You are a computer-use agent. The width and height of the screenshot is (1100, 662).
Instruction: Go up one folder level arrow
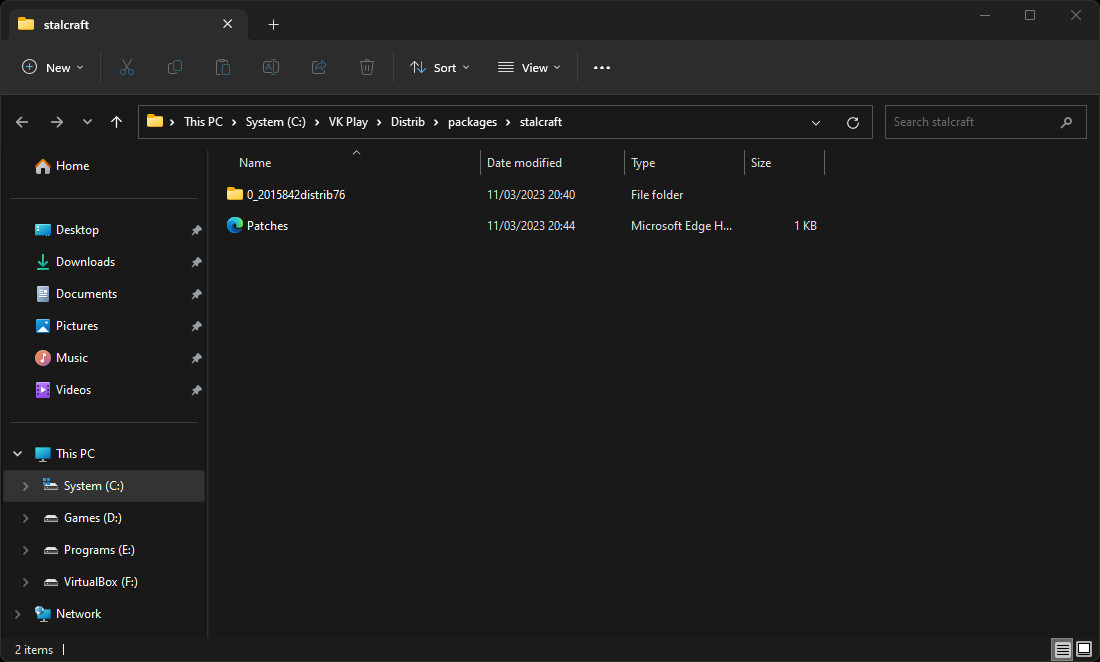(116, 122)
